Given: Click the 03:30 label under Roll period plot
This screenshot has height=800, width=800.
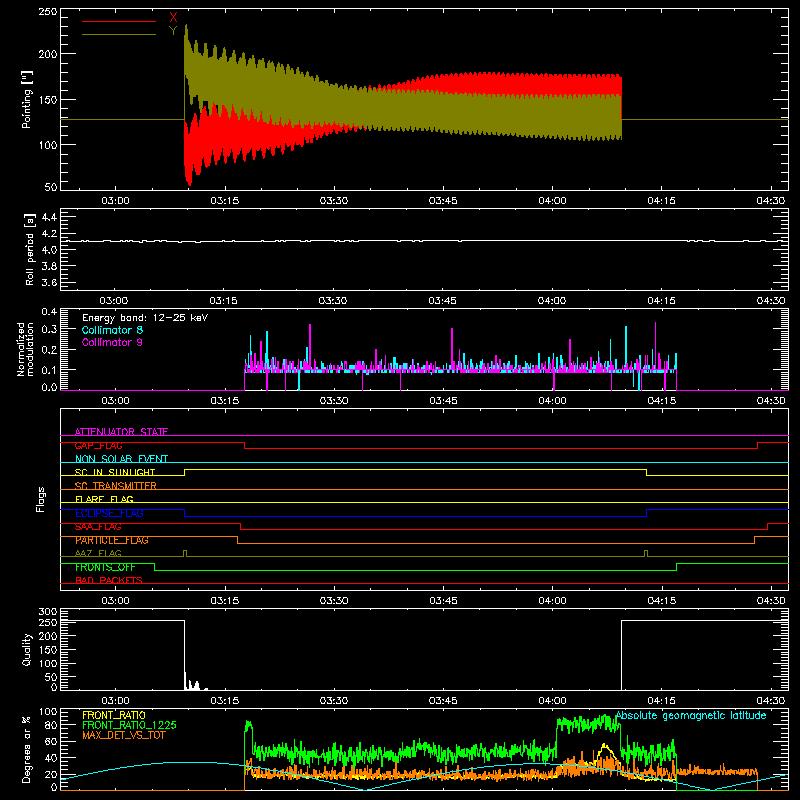Looking at the screenshot, I should coord(334,301).
